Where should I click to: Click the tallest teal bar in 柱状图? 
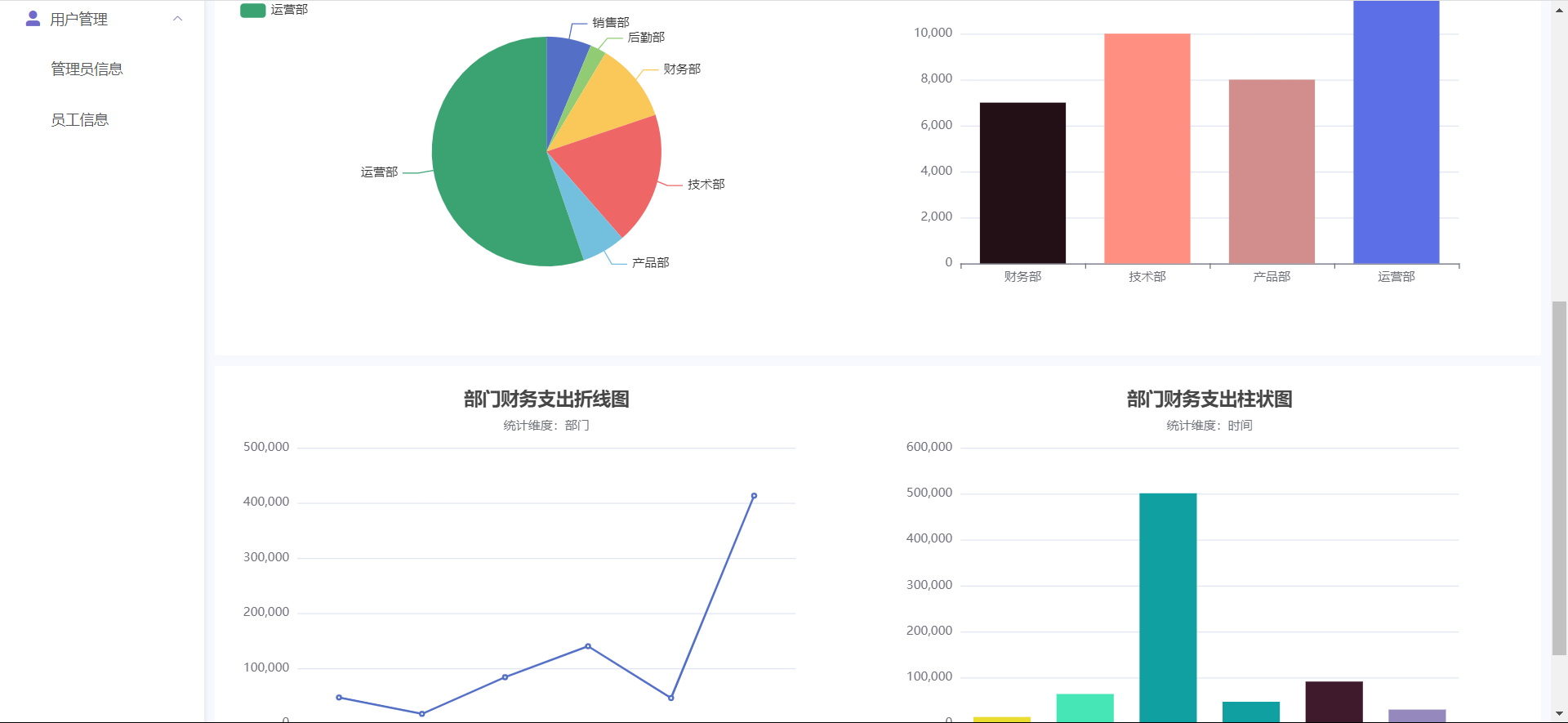click(x=1168, y=607)
